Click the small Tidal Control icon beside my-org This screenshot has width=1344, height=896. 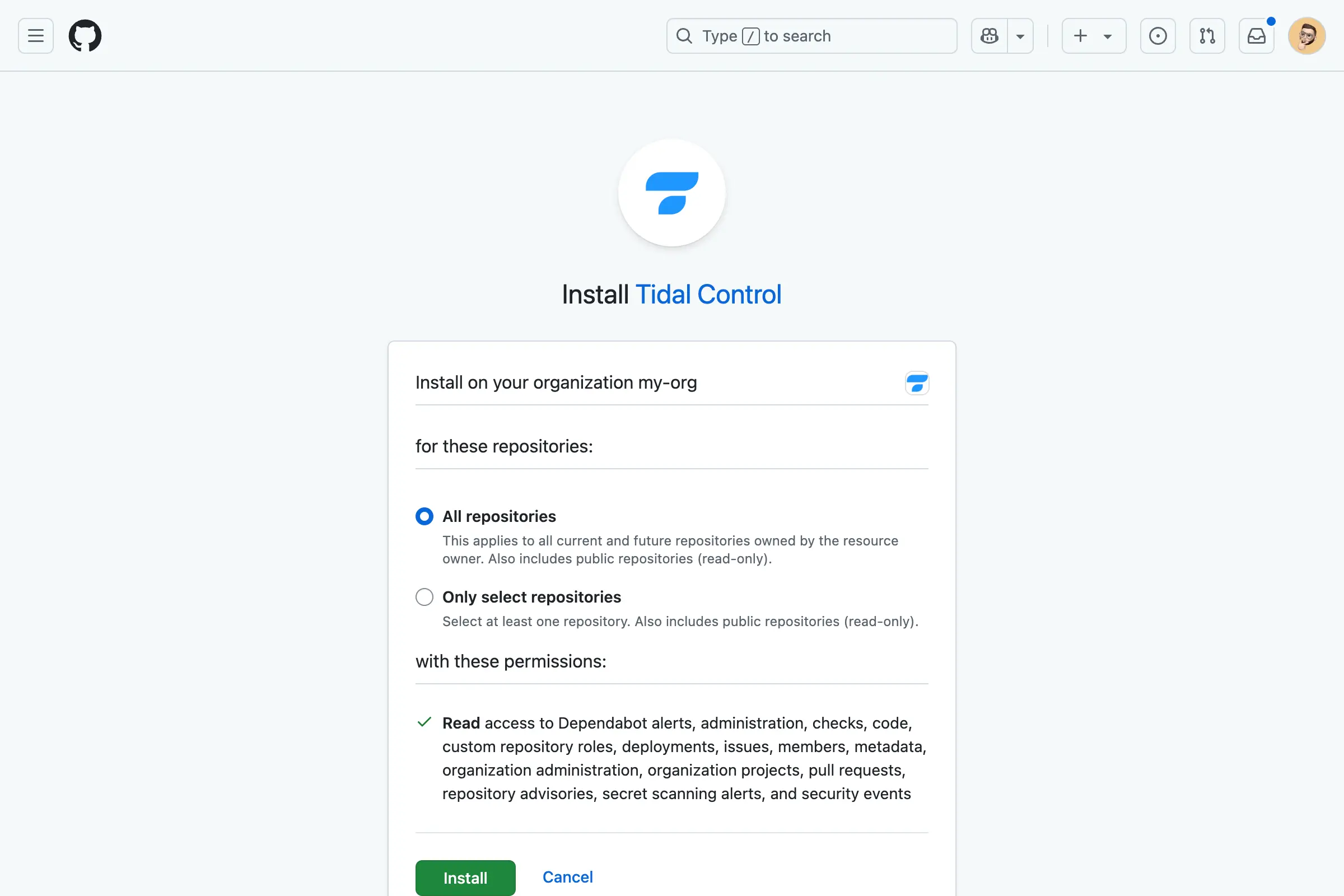917,383
